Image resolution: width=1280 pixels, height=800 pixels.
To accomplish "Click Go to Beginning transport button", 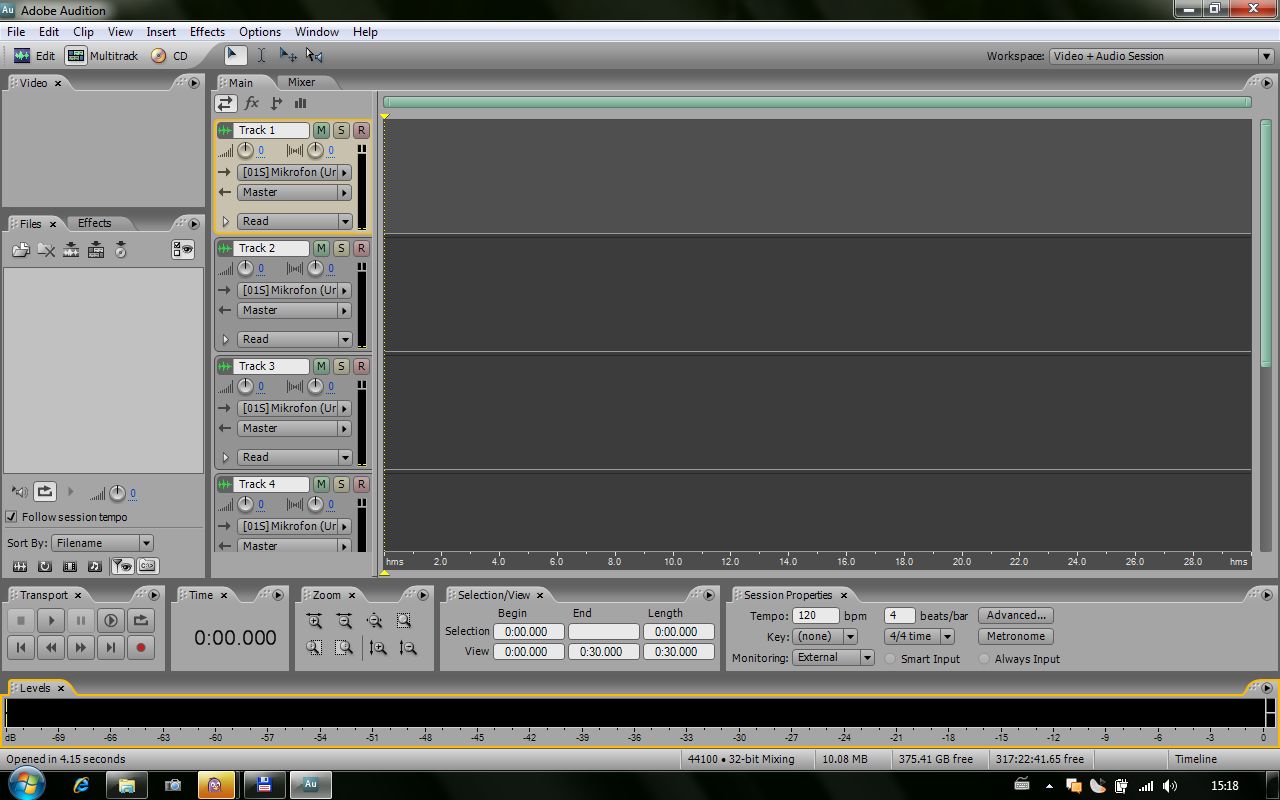I will 21,648.
